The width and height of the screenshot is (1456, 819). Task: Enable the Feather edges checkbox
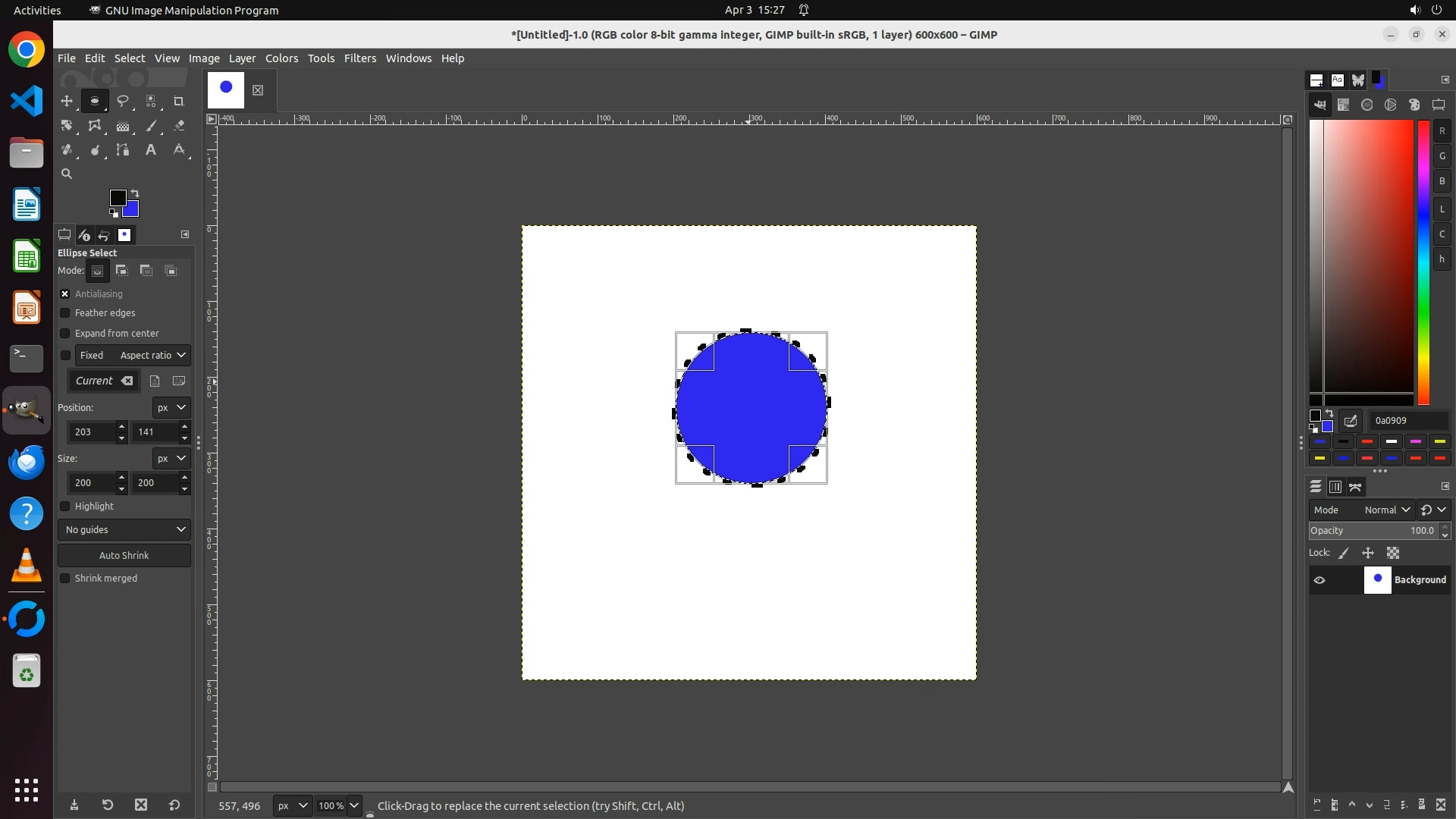[x=65, y=313]
